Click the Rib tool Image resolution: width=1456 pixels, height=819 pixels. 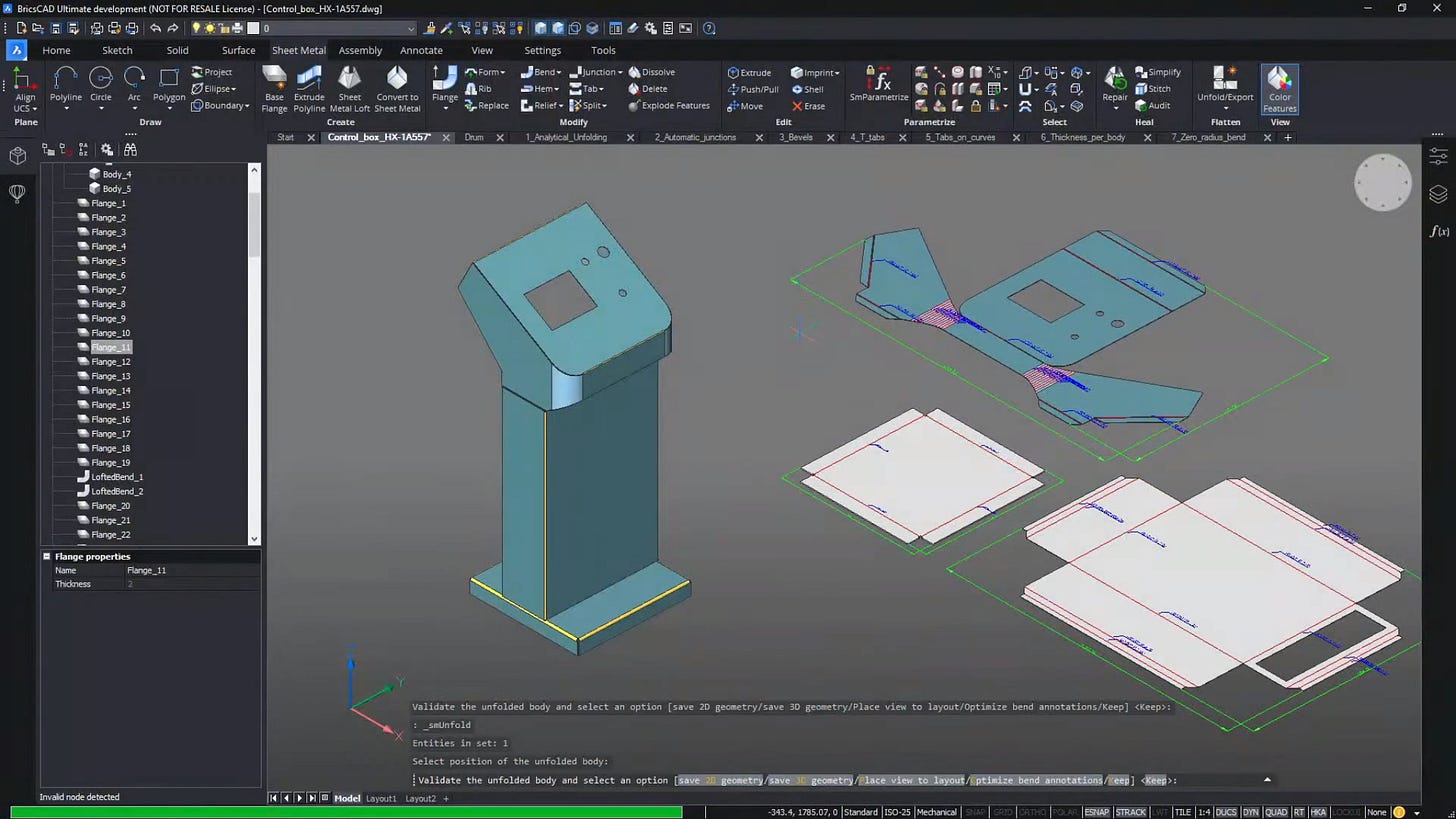click(x=478, y=89)
